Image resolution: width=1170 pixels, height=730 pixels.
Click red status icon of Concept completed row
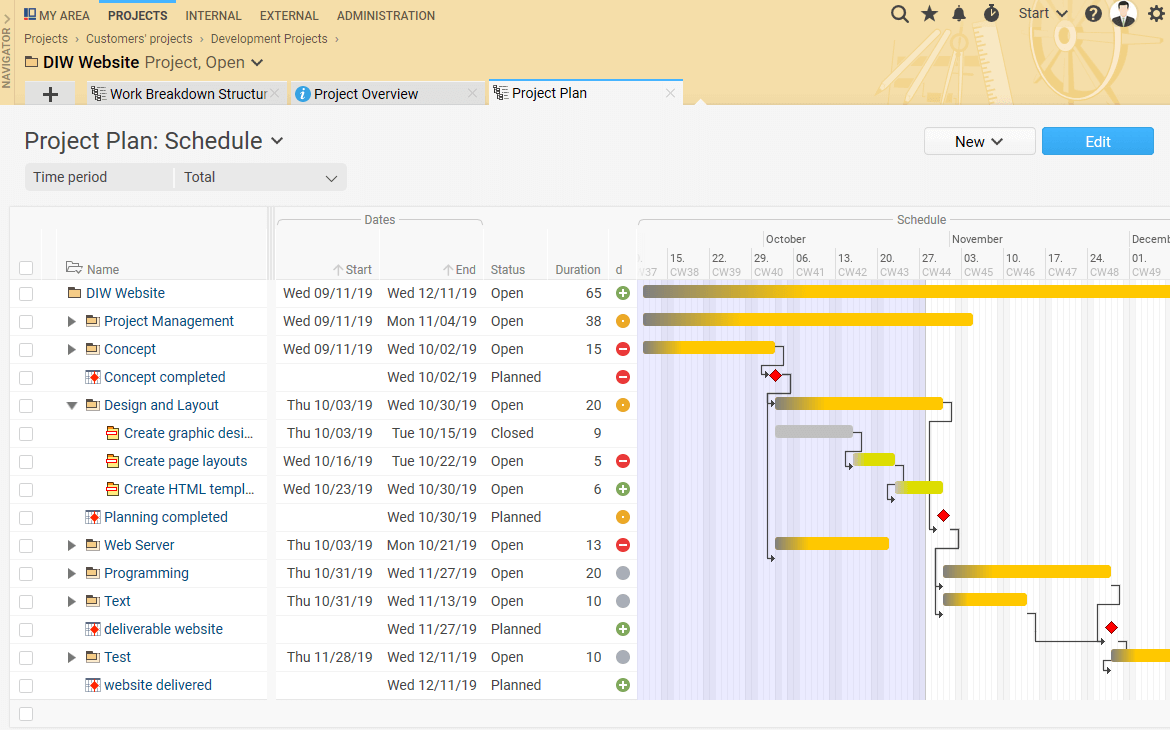623,377
